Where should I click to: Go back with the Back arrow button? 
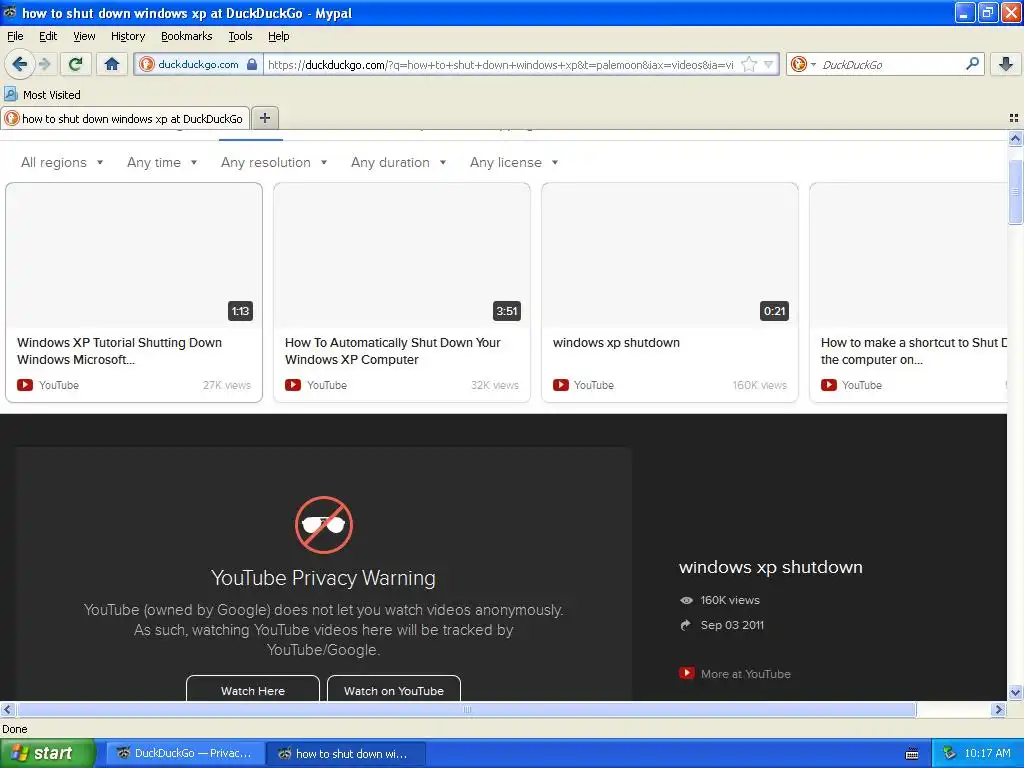[19, 64]
